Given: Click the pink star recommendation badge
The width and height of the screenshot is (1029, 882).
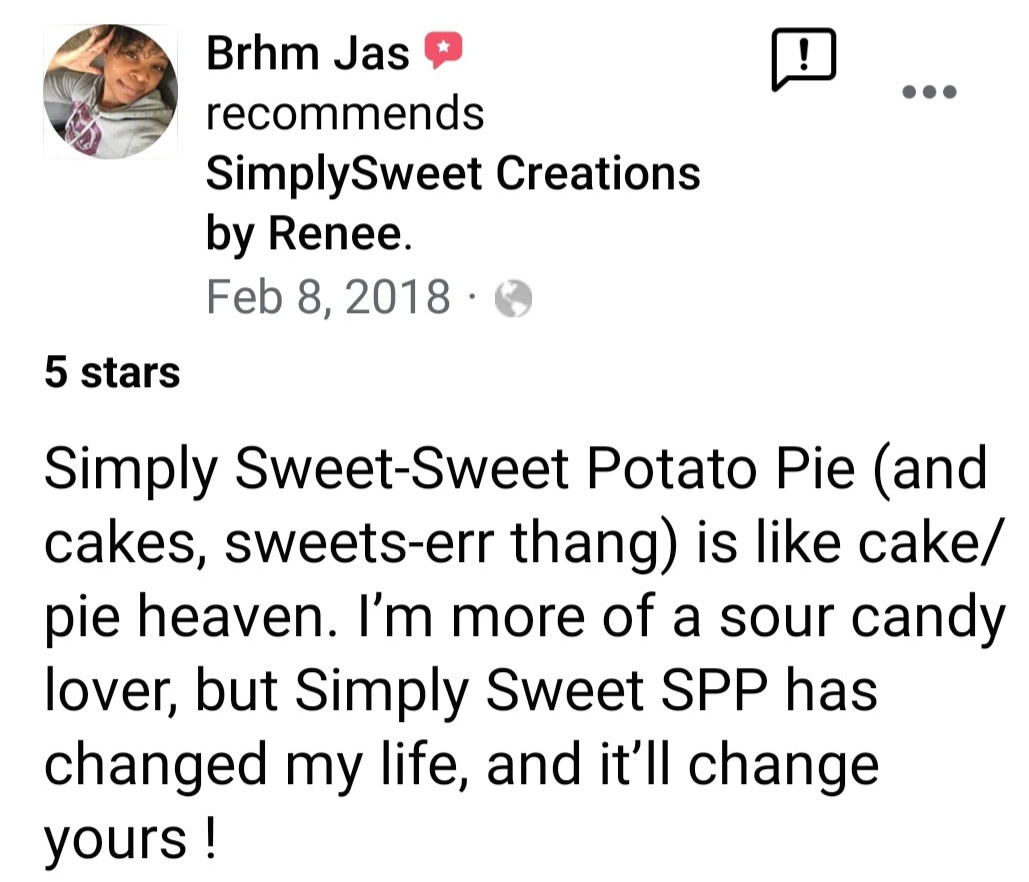Looking at the screenshot, I should pyautogui.click(x=444, y=50).
